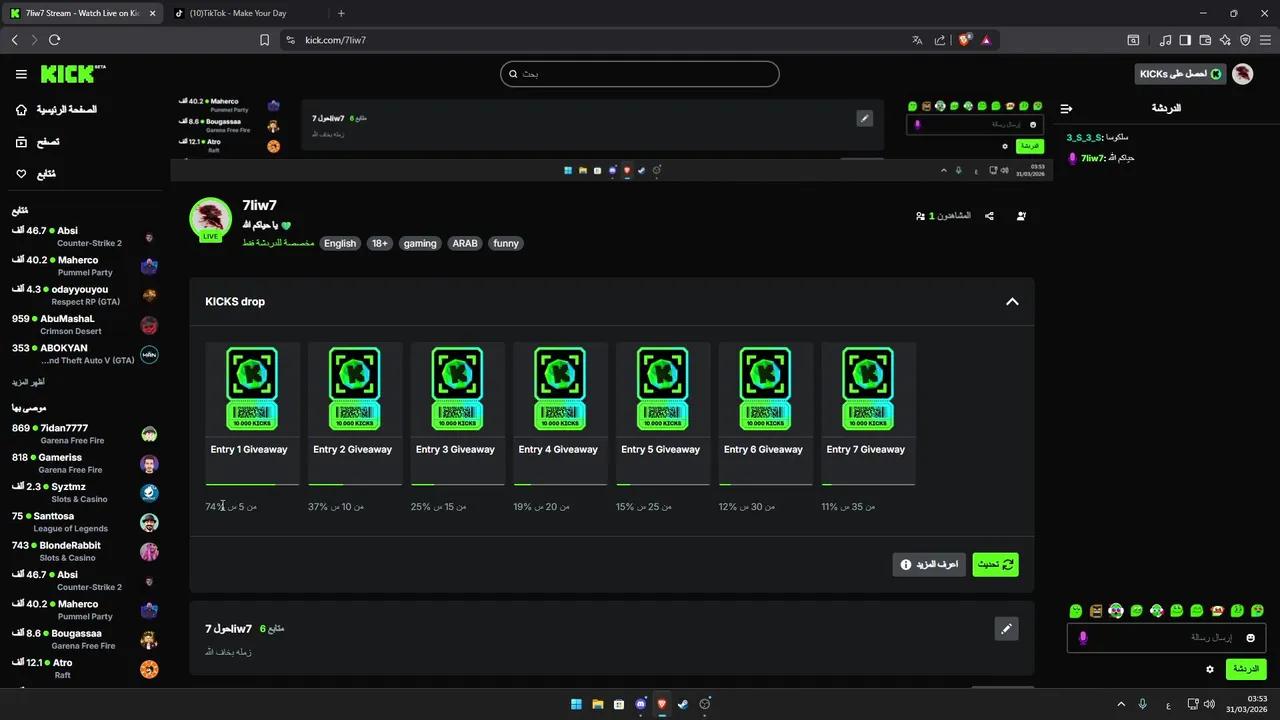This screenshot has height=720, width=1280.
Task: Open the emoji picker in chat input
Action: [1250, 638]
